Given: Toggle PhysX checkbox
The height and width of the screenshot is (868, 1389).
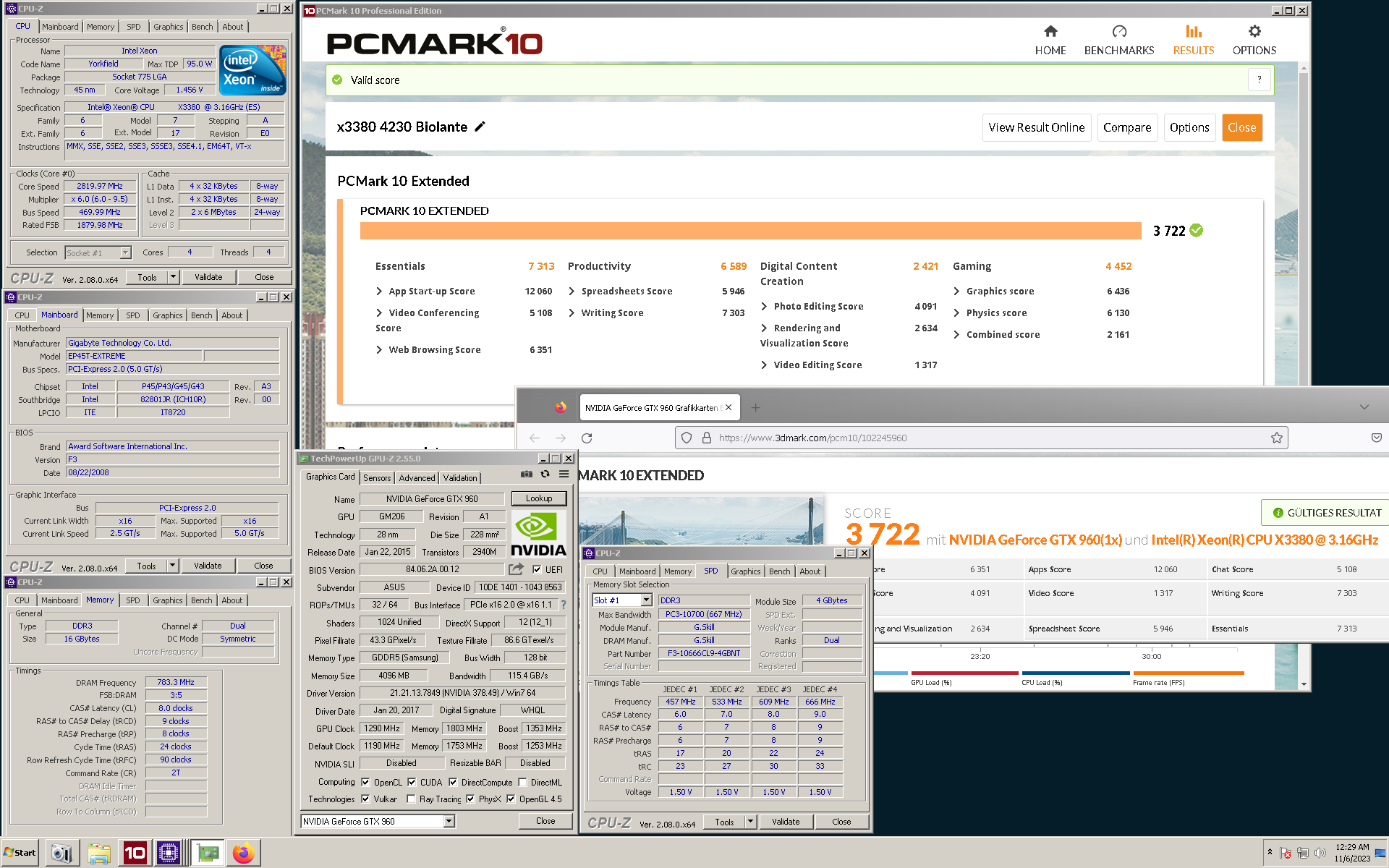Looking at the screenshot, I should [x=470, y=799].
